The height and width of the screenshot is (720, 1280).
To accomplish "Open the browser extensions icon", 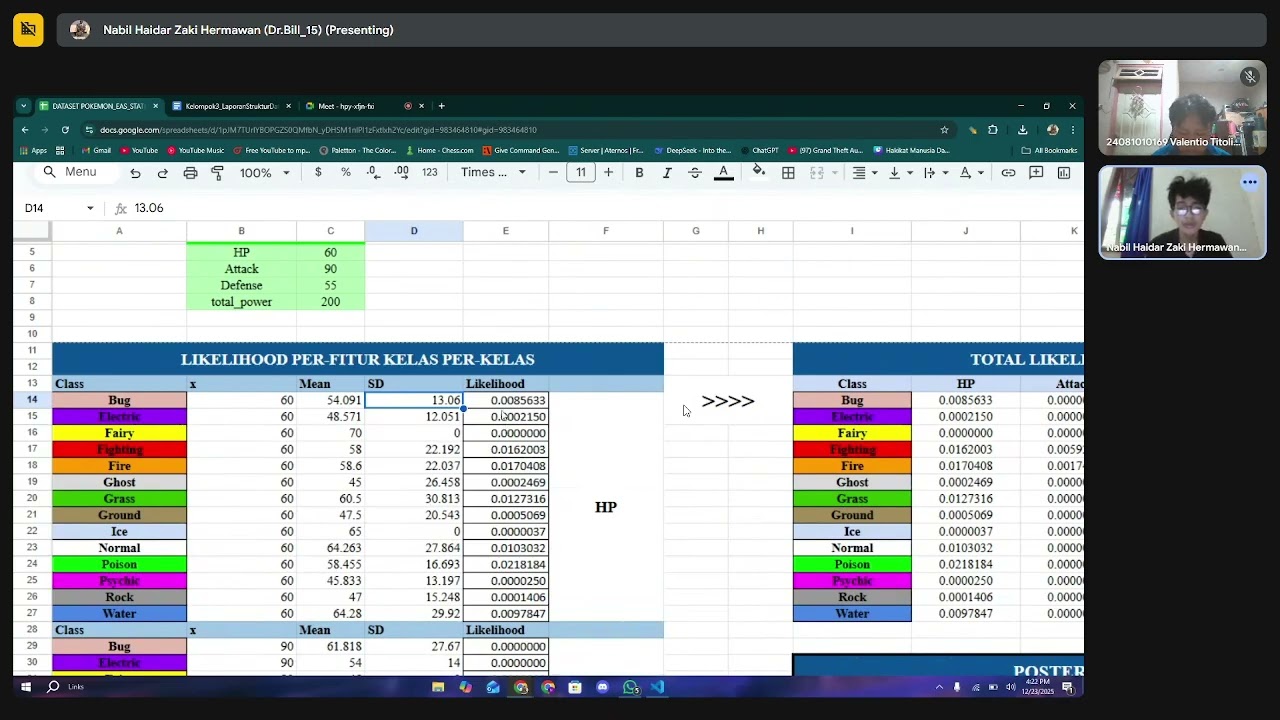I will 993,130.
